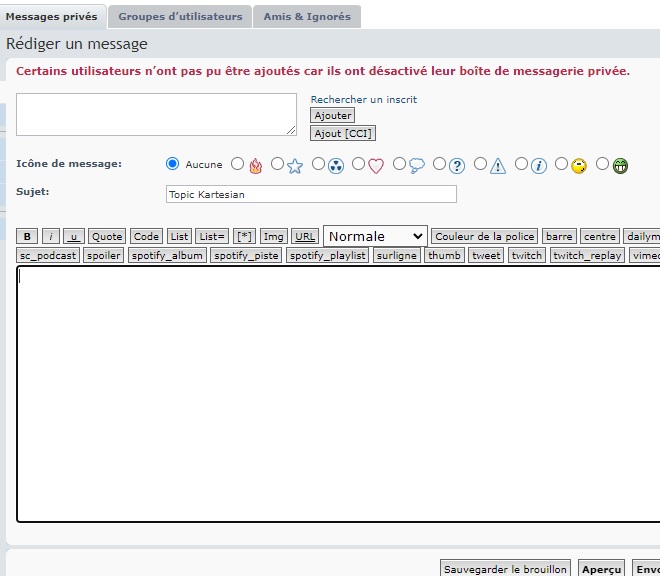The height and width of the screenshot is (576, 660).
Task: Click the Sujet text field
Action: point(311,194)
